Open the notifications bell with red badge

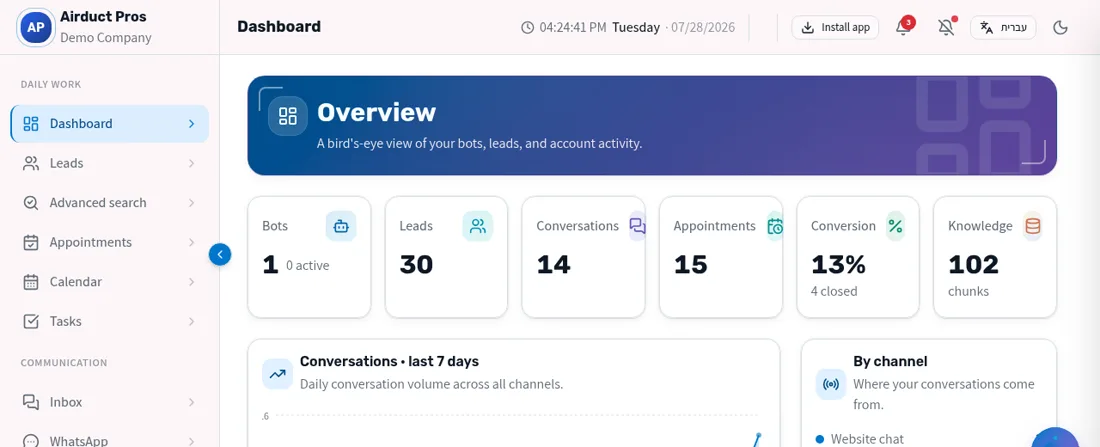[x=904, y=27]
